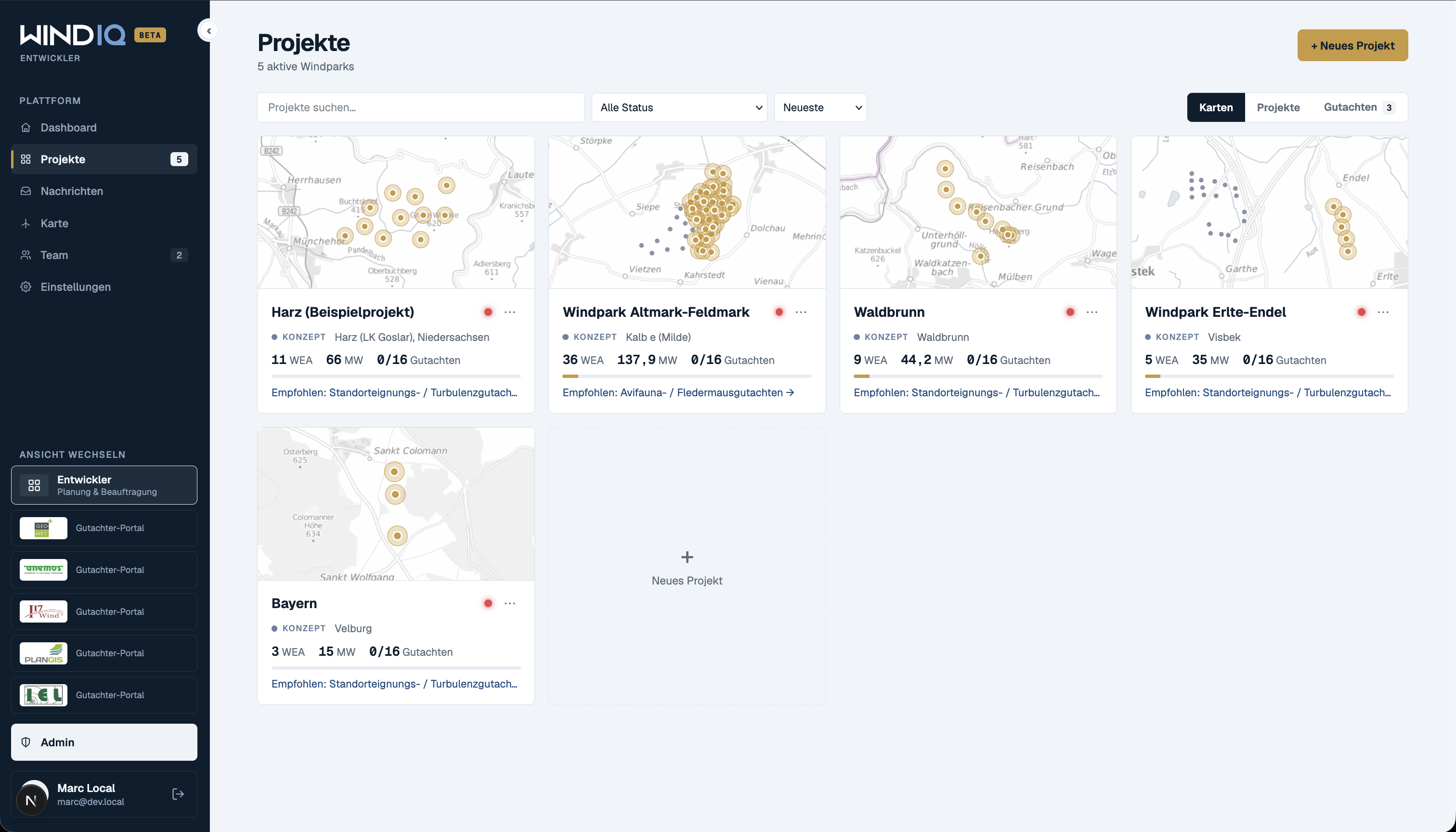Click the Karte wind turbine icon
This screenshot has height=832, width=1456.
[x=26, y=223]
